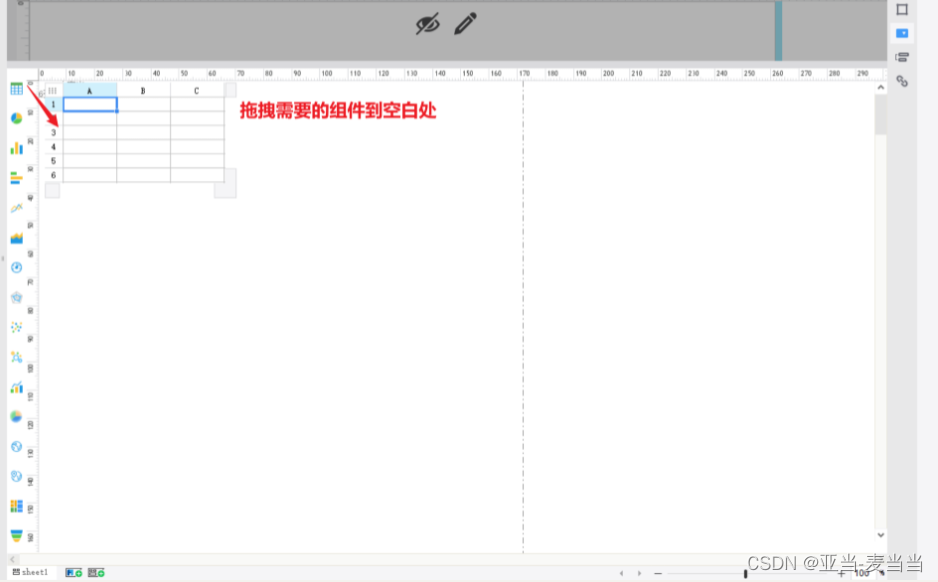Viewport: 938px width, 582px height.
Task: Click the vertical scrollbar down arrow
Action: pyautogui.click(x=881, y=535)
